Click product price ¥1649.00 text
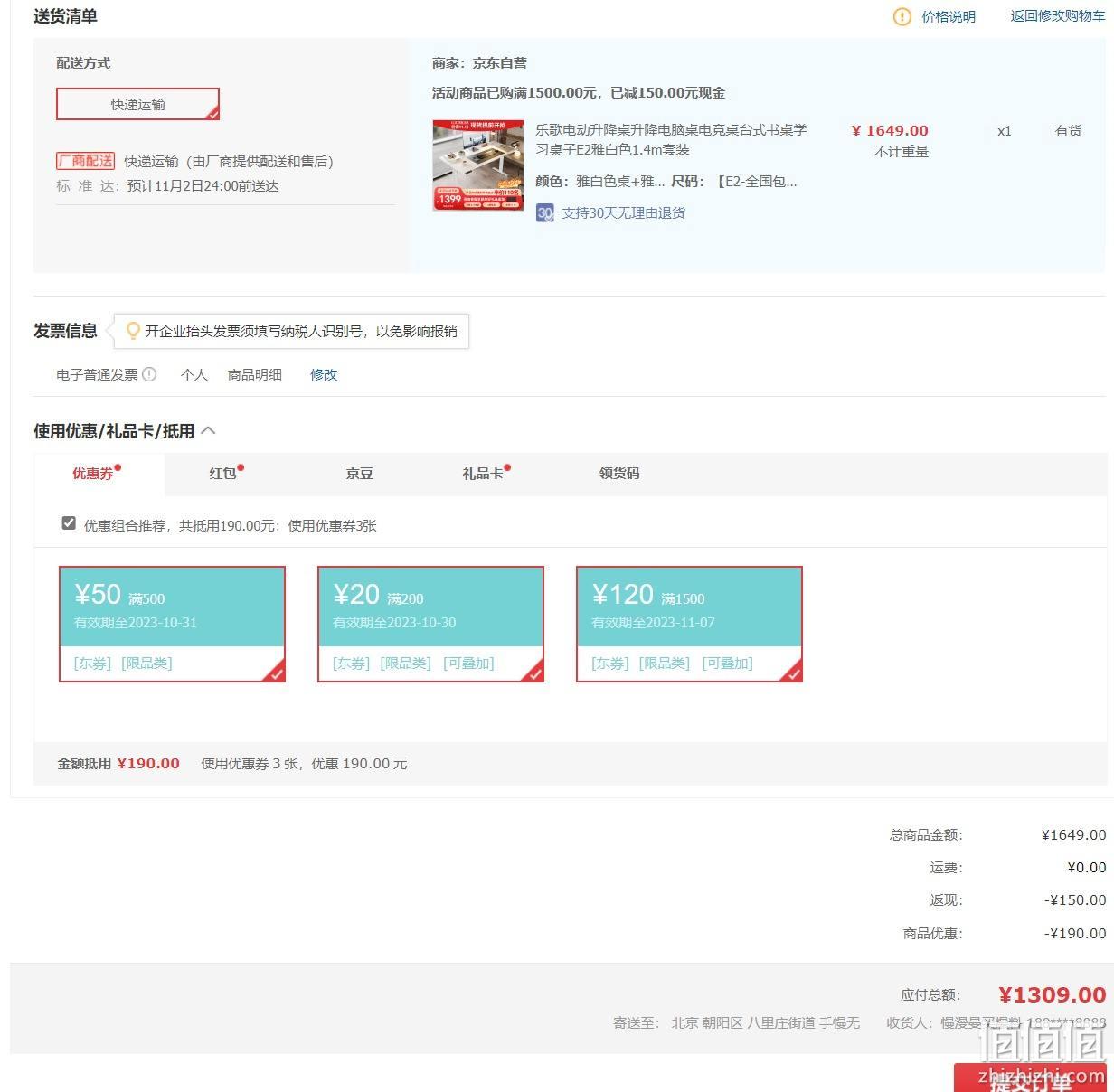1114x1092 pixels. point(890,130)
